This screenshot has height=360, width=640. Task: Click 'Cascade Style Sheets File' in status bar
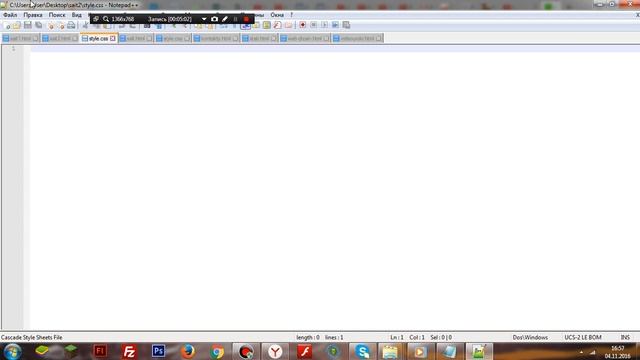[x=32, y=338]
